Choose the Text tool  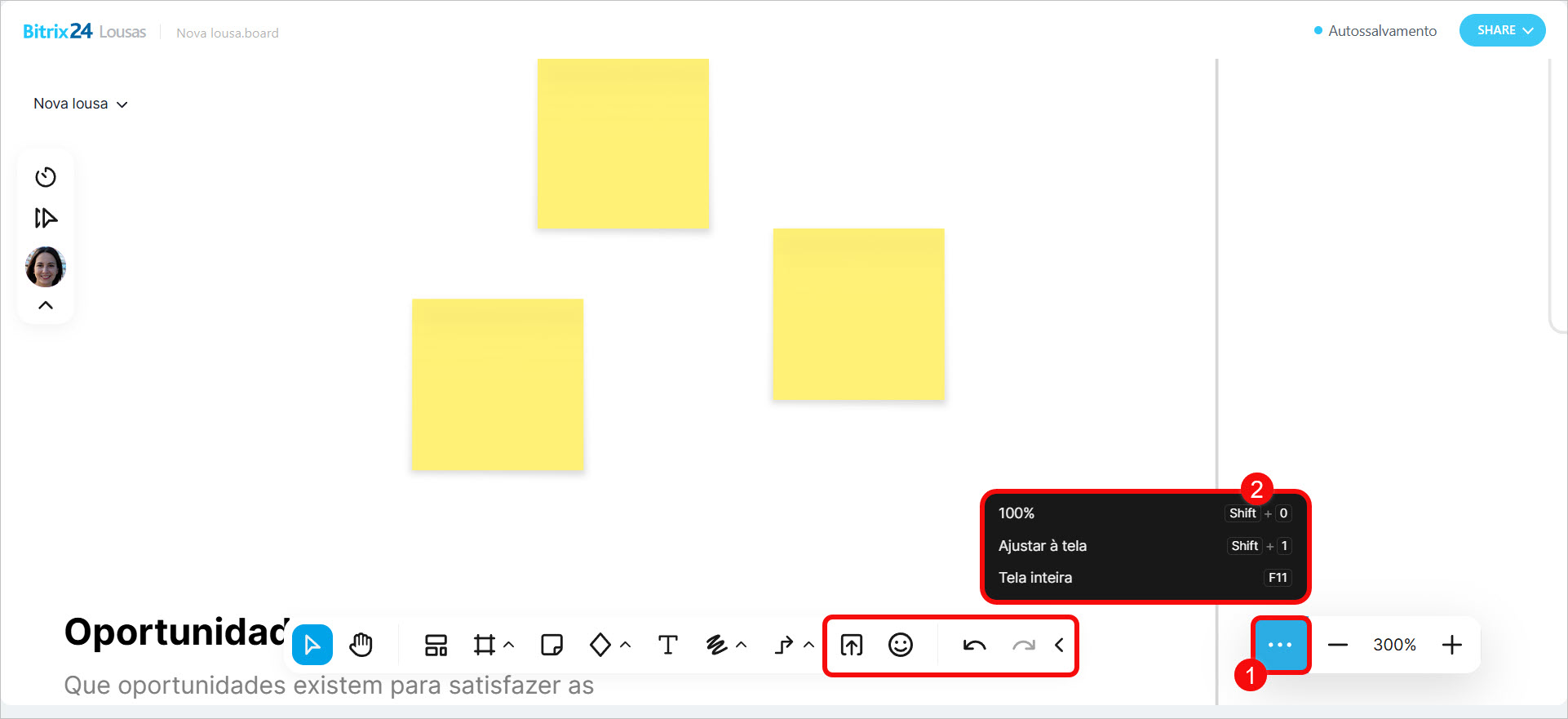click(x=667, y=646)
